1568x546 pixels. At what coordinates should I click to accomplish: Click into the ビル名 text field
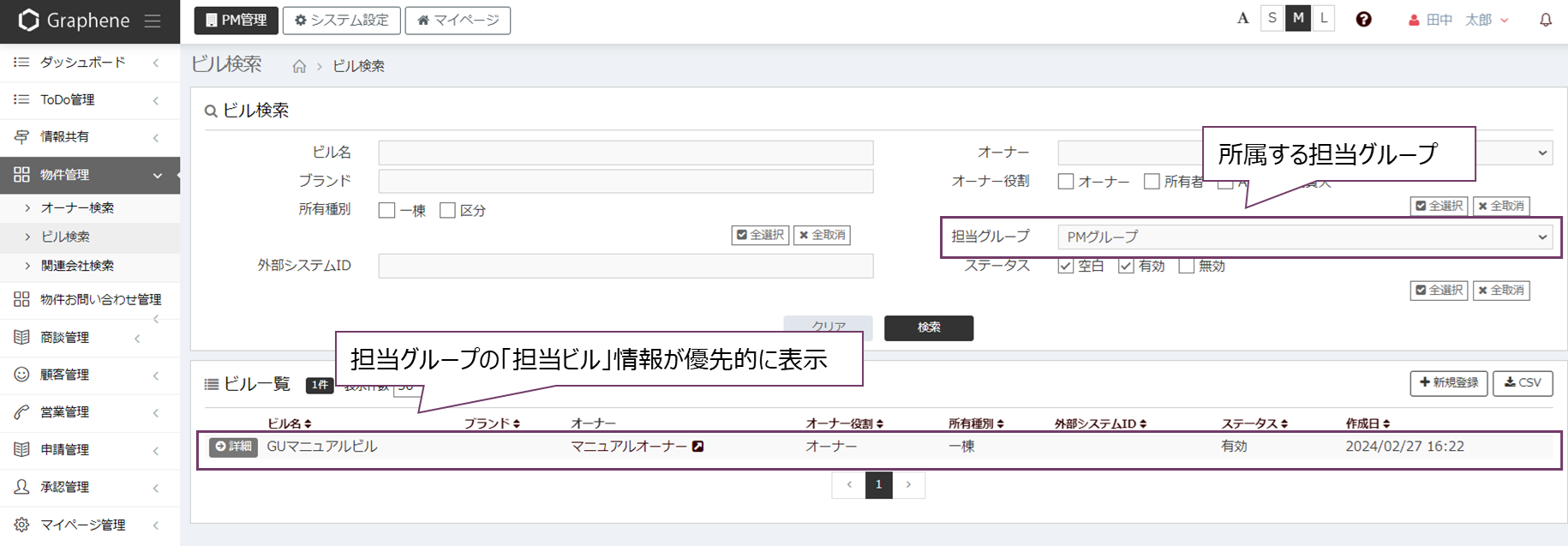click(625, 153)
